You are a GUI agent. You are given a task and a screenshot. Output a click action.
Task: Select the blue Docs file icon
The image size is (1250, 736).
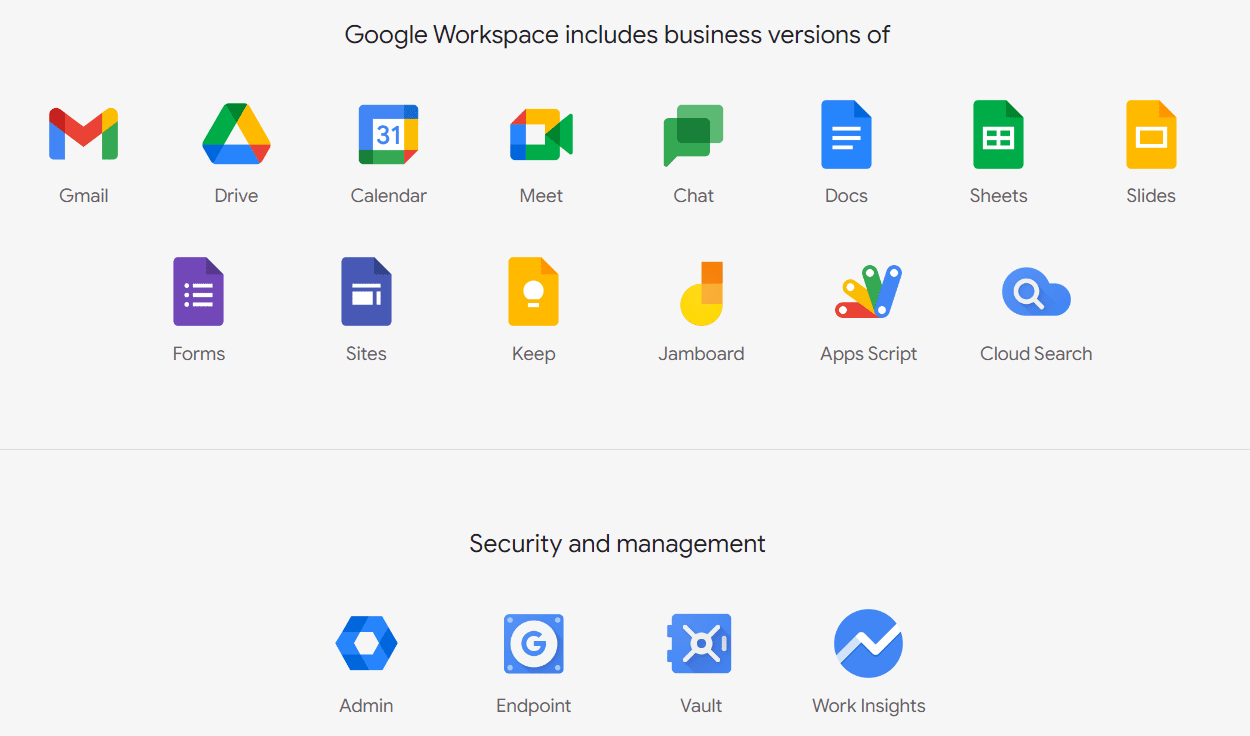point(846,134)
